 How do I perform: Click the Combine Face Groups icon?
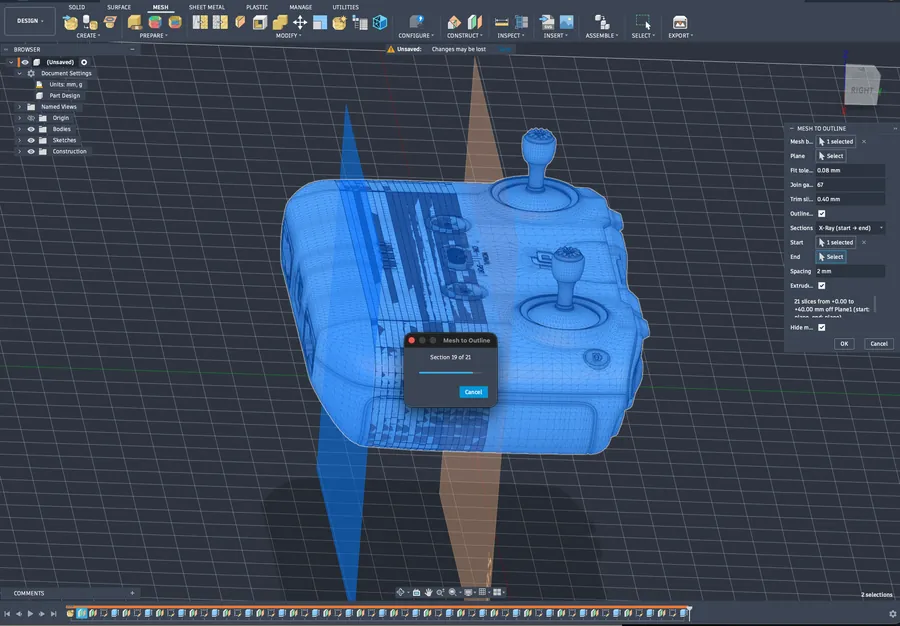(174, 22)
